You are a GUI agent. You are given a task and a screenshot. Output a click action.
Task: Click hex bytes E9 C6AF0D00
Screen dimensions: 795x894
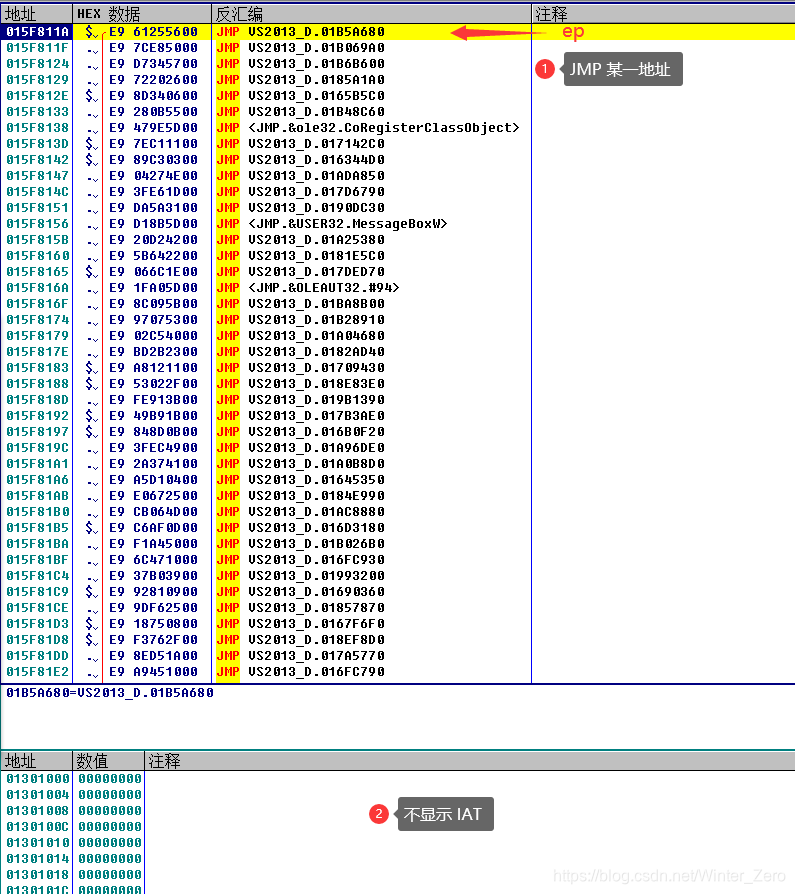pyautogui.click(x=153, y=527)
